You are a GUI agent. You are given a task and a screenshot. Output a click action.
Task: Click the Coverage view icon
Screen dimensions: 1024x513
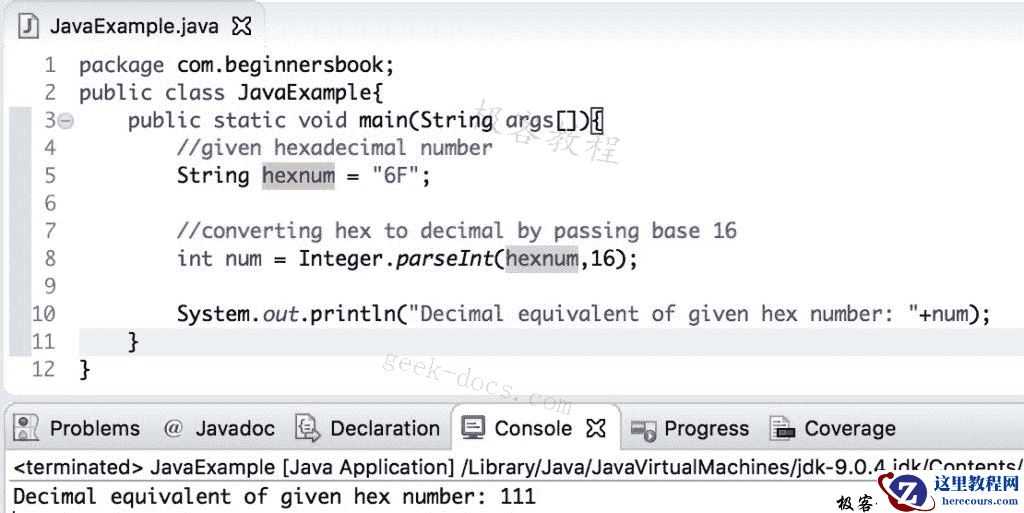click(x=782, y=428)
